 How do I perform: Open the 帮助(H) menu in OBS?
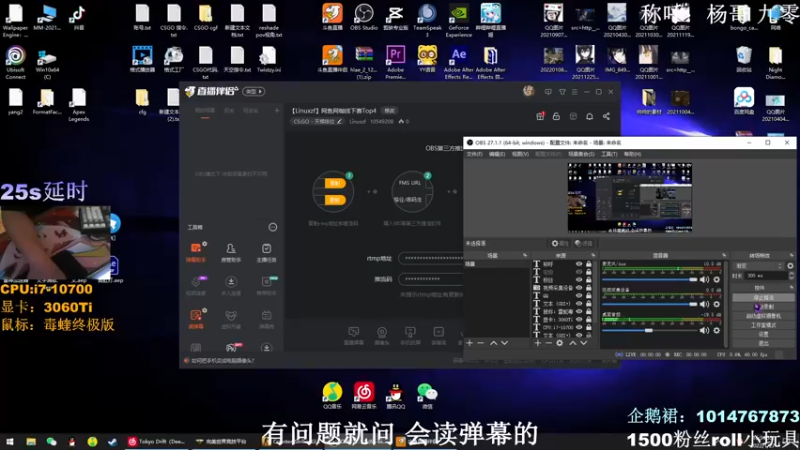(x=632, y=154)
